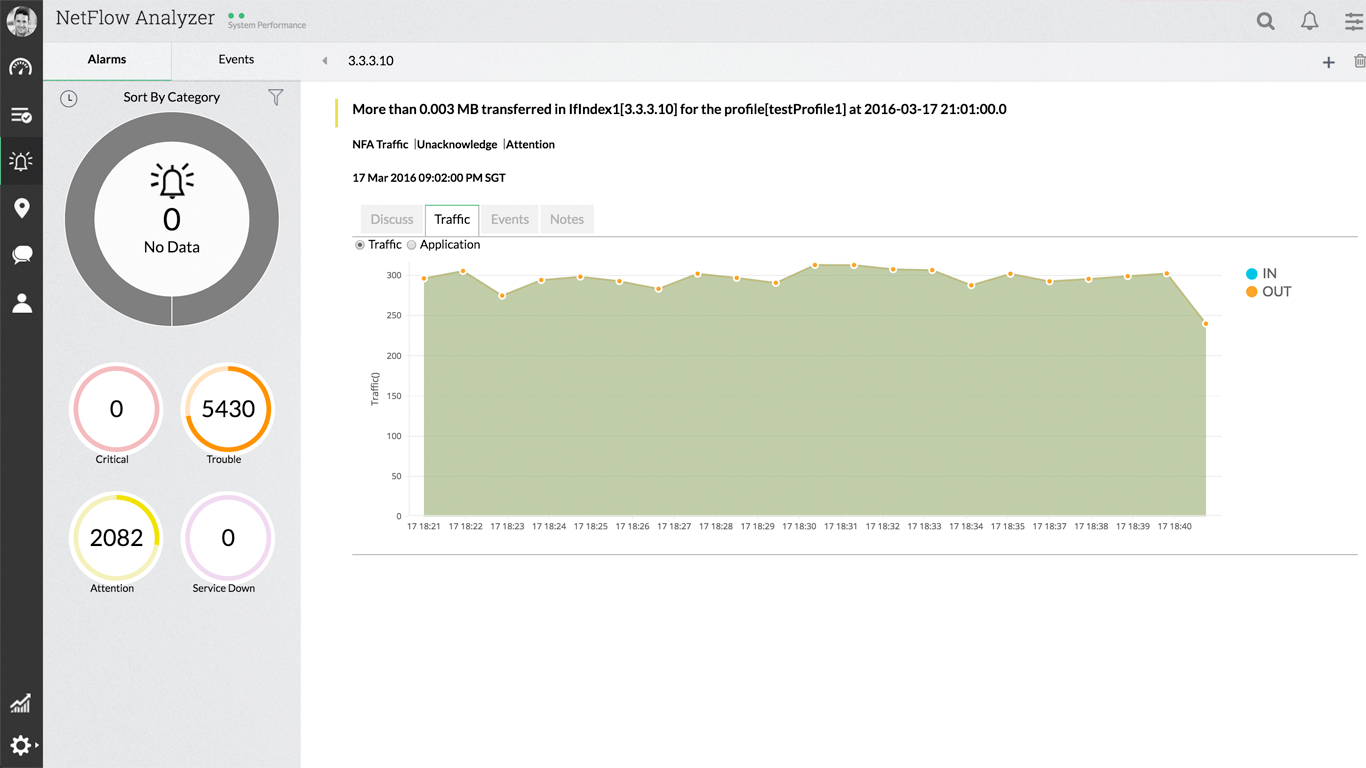Screen dimensions: 1366x768
Task: Select the alarms siren icon in sidebar
Action: click(21, 161)
